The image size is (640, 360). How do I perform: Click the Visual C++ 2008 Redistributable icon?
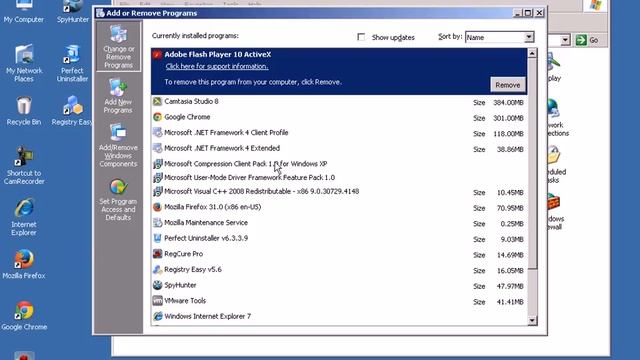[x=158, y=191]
